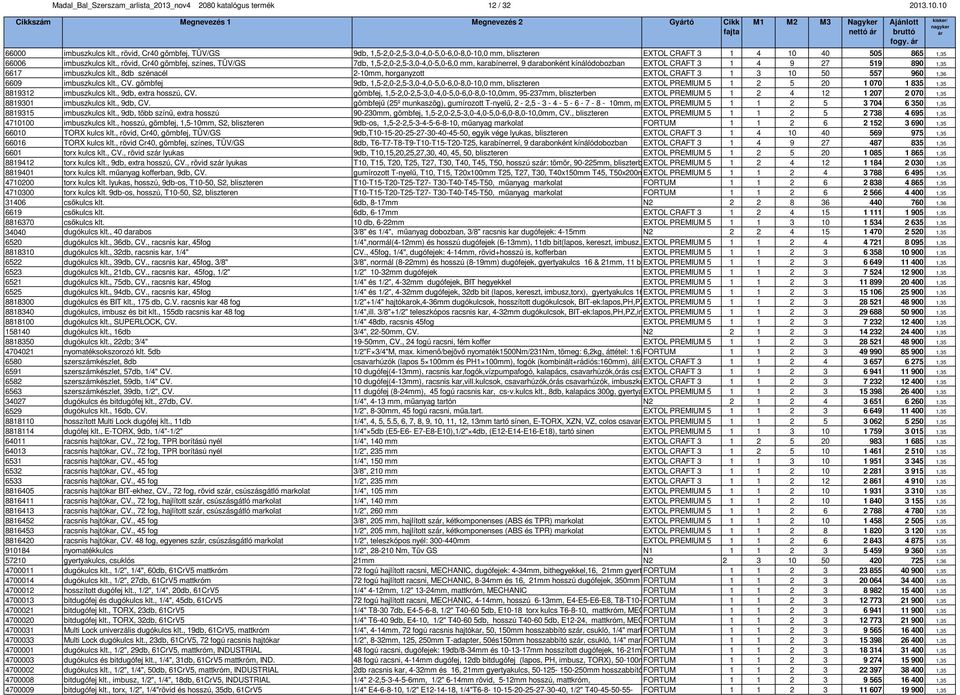Click the page indicator 12 / 32

499,6
